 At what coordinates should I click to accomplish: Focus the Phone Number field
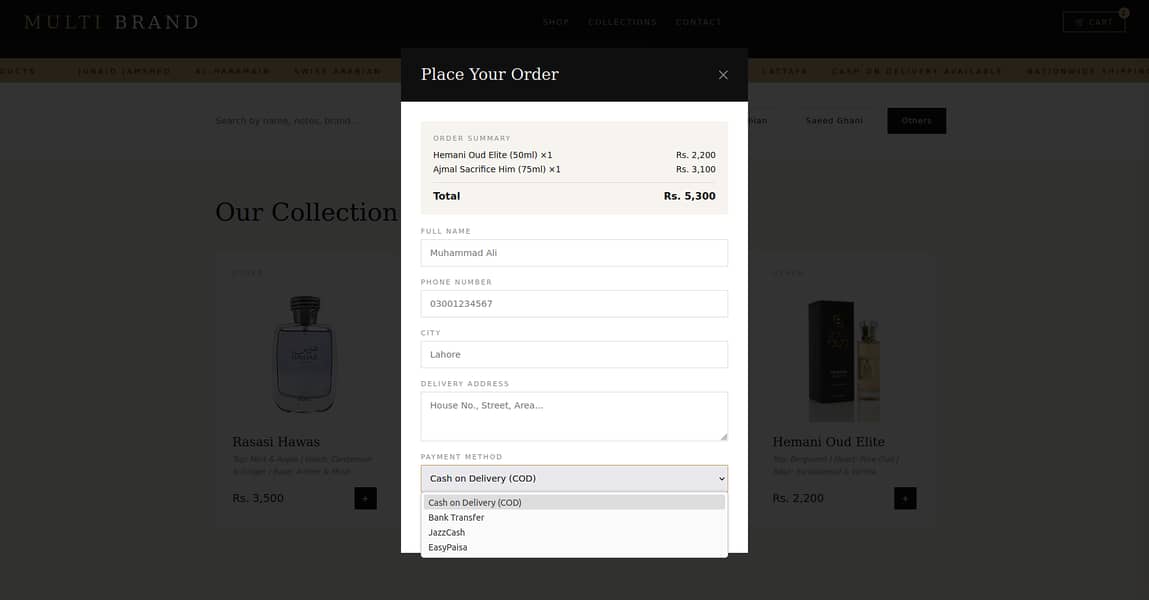(574, 303)
